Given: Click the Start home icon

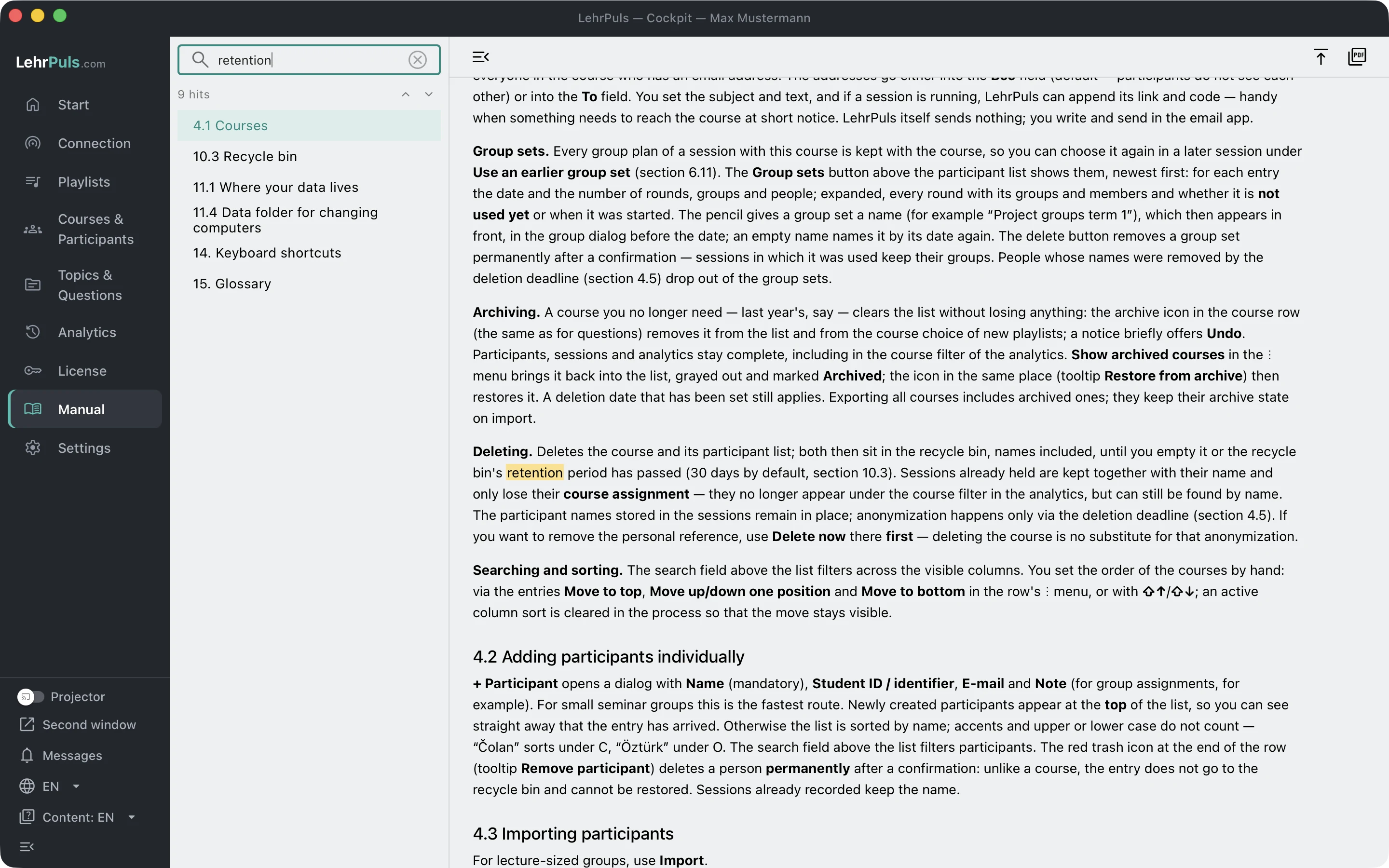Looking at the screenshot, I should tap(33, 105).
